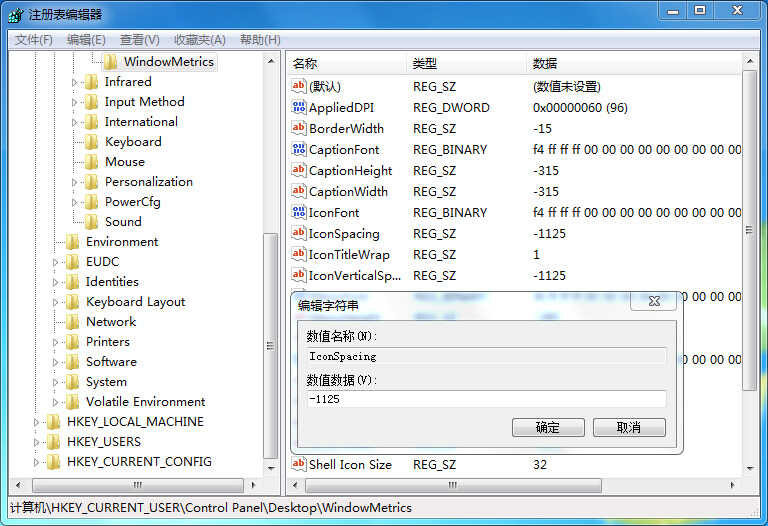Sort by the 数据 column header
The image size is (768, 526).
tap(635, 64)
